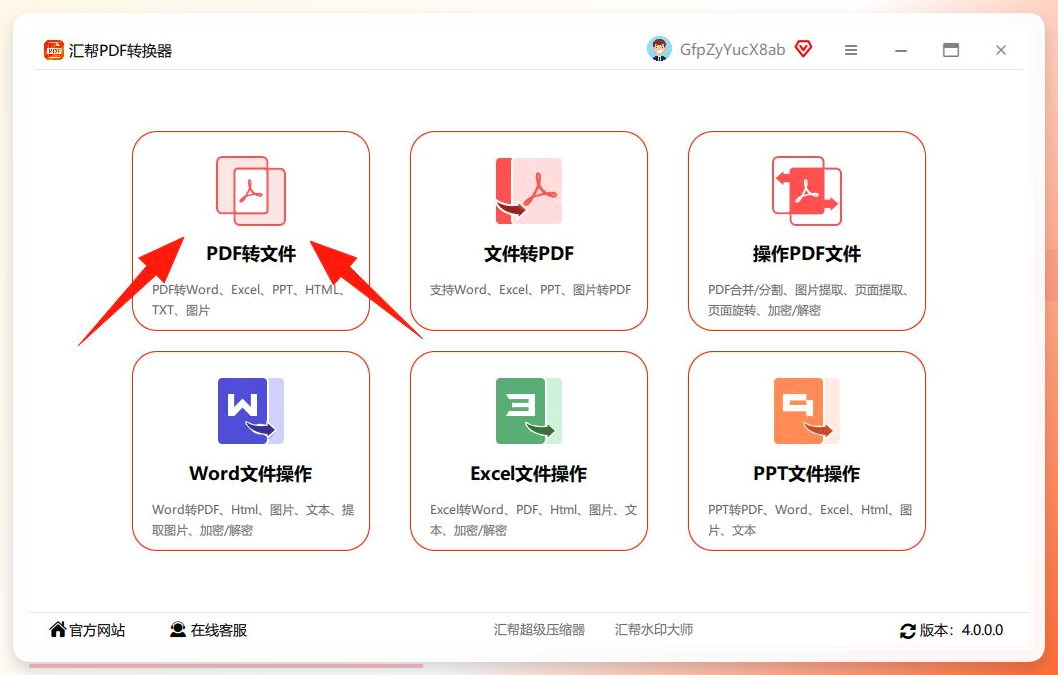Maximize the converter window
Viewport: 1058px width, 675px height.
click(x=951, y=50)
